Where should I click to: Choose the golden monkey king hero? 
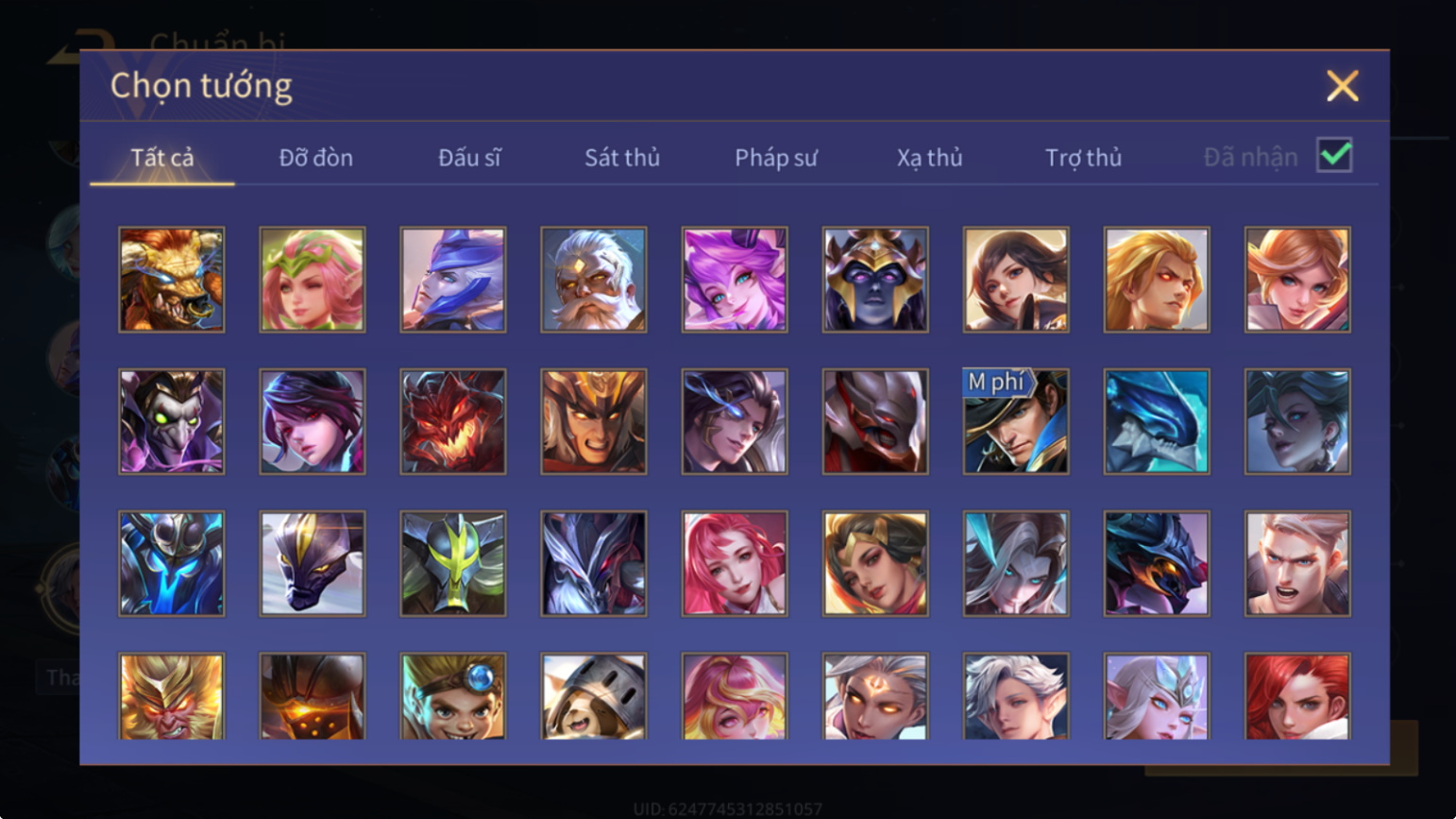172,696
